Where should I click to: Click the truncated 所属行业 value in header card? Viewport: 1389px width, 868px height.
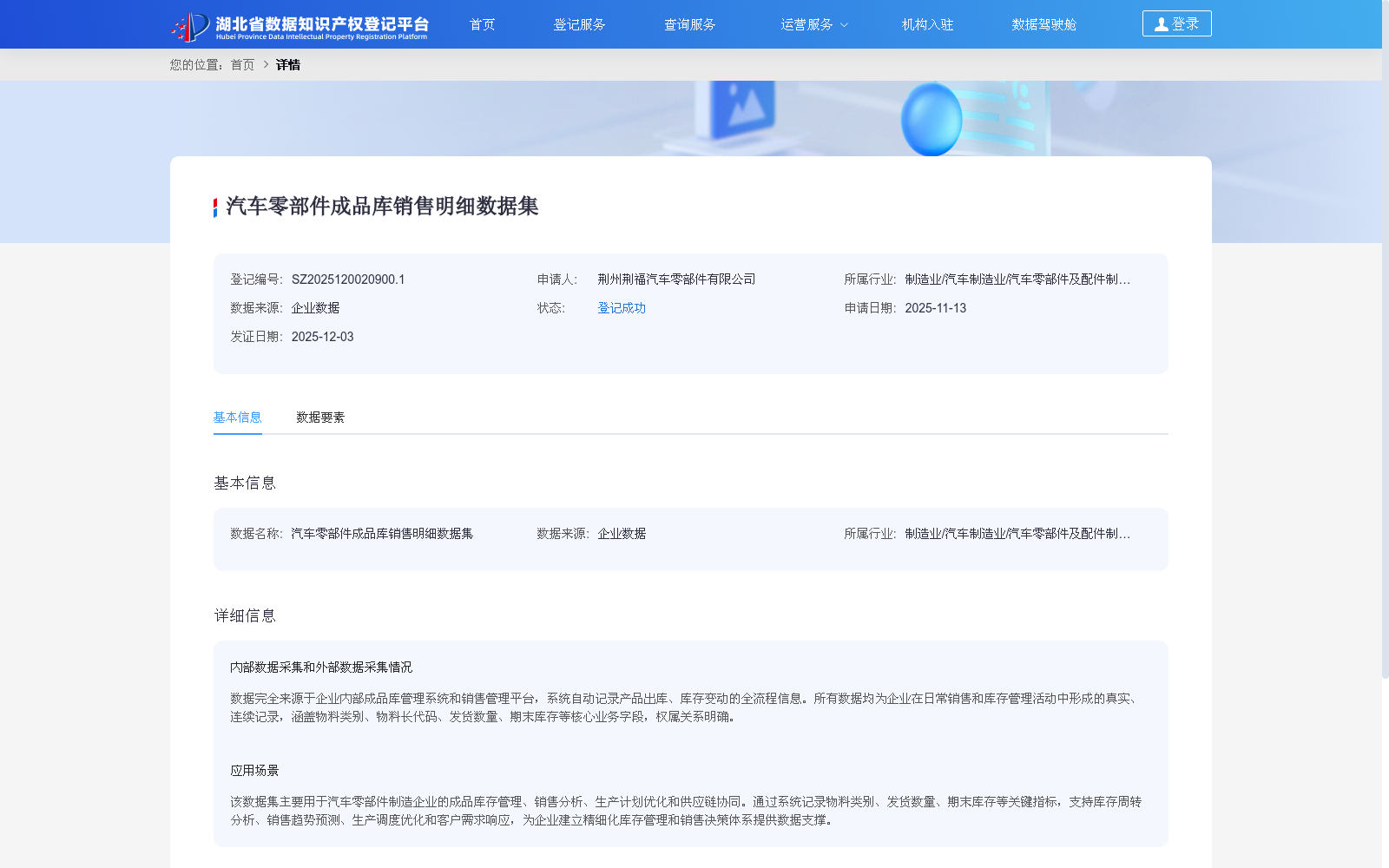point(1017,279)
